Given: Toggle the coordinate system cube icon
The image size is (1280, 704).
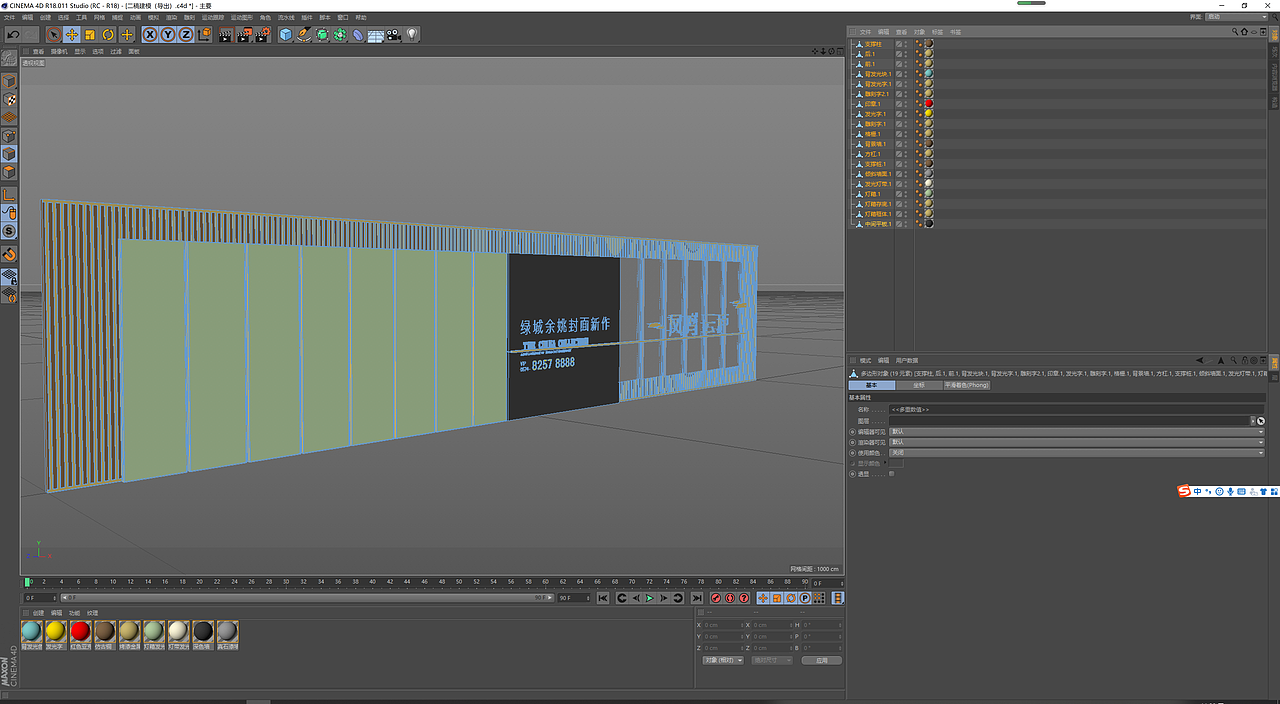Looking at the screenshot, I should click(204, 35).
